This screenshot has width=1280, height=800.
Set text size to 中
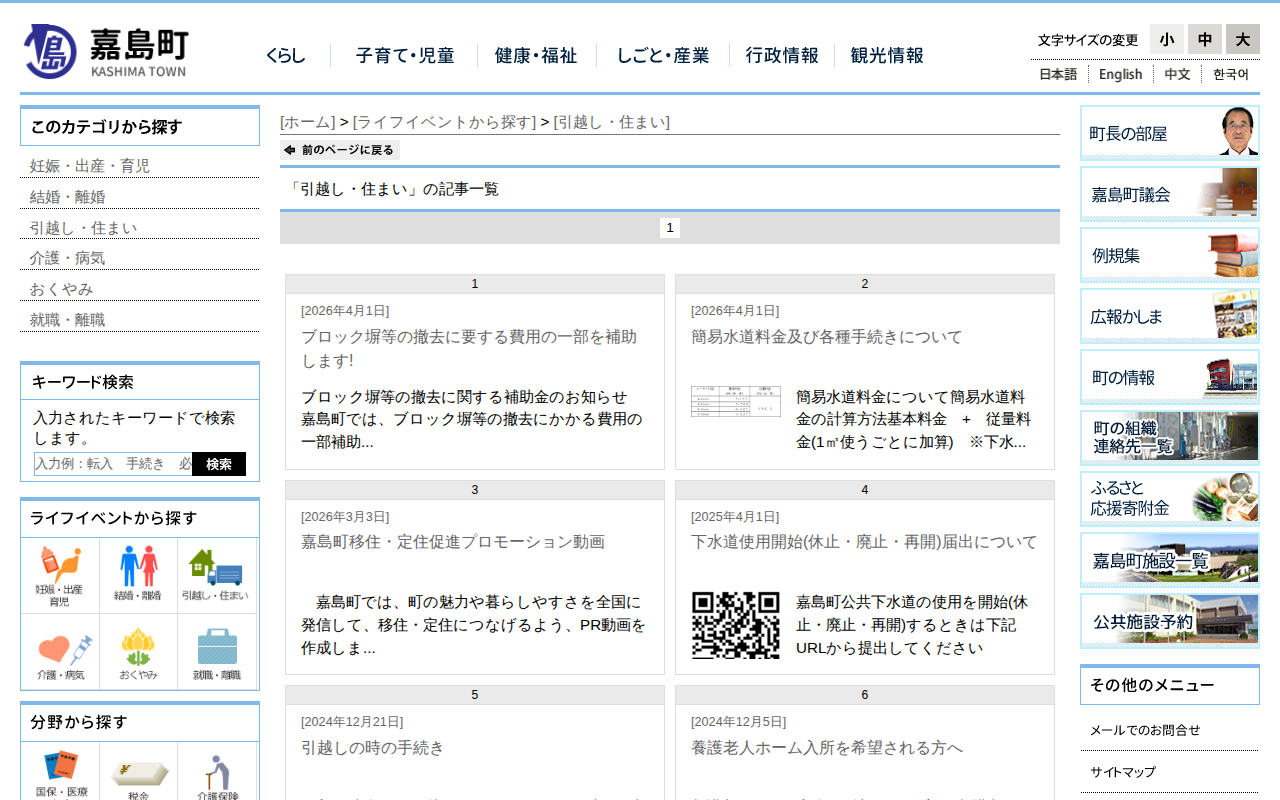click(1204, 39)
